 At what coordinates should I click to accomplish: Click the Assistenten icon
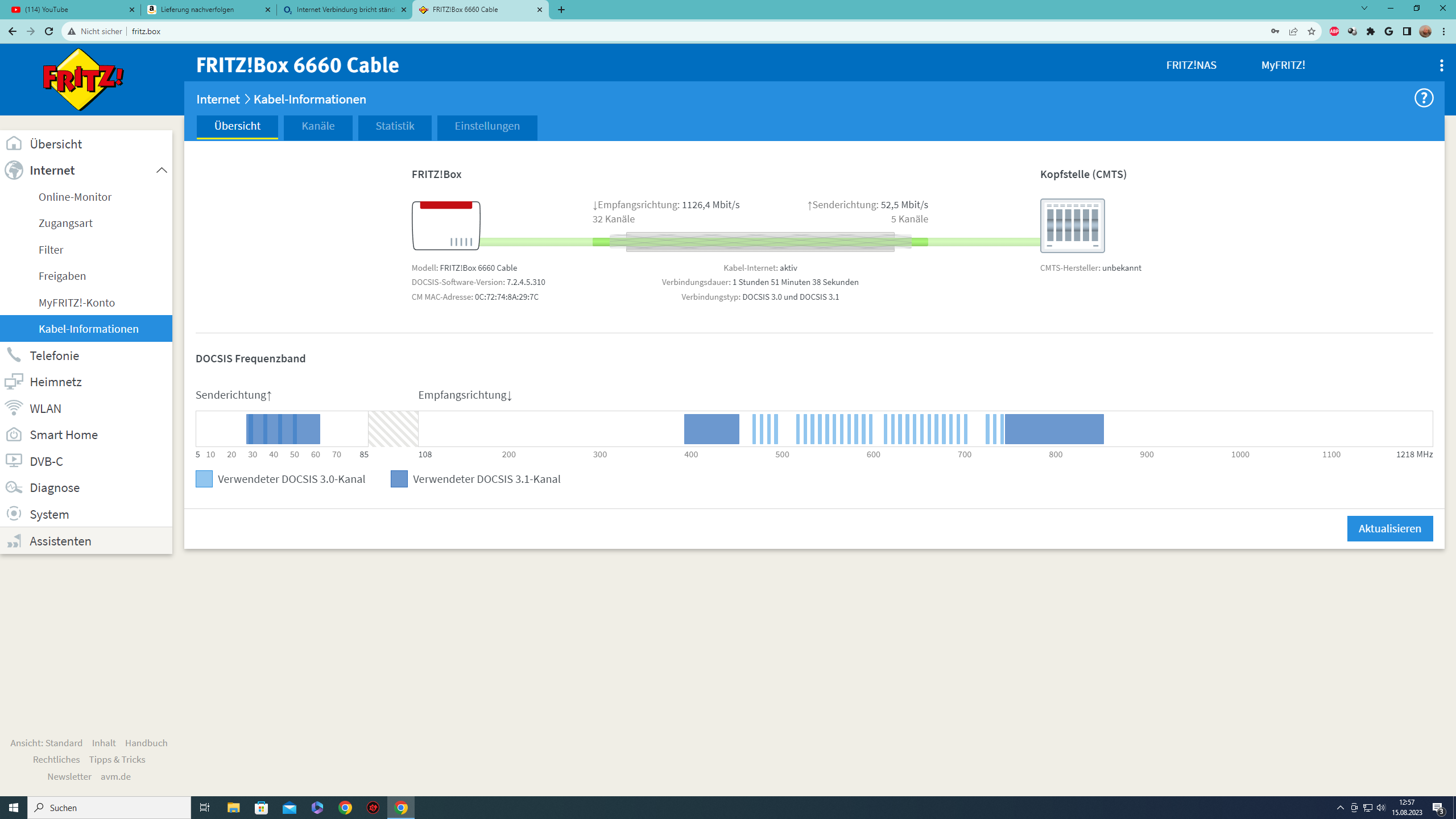pyautogui.click(x=14, y=541)
